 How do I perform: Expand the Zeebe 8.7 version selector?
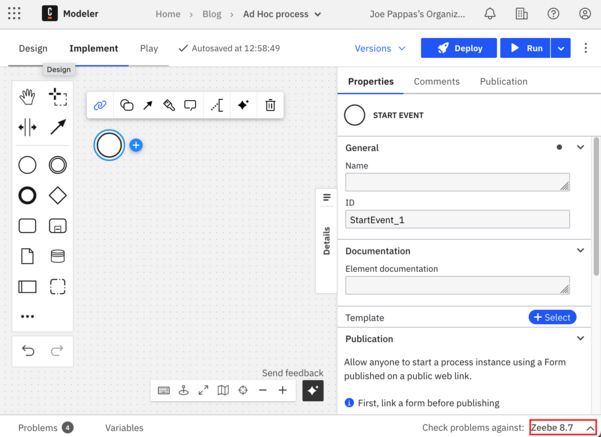click(562, 427)
